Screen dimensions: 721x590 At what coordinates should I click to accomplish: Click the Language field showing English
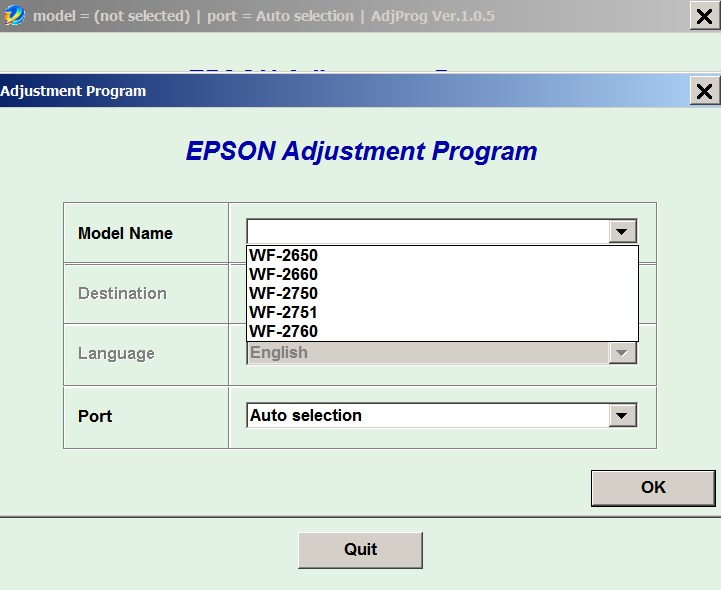tap(427, 353)
